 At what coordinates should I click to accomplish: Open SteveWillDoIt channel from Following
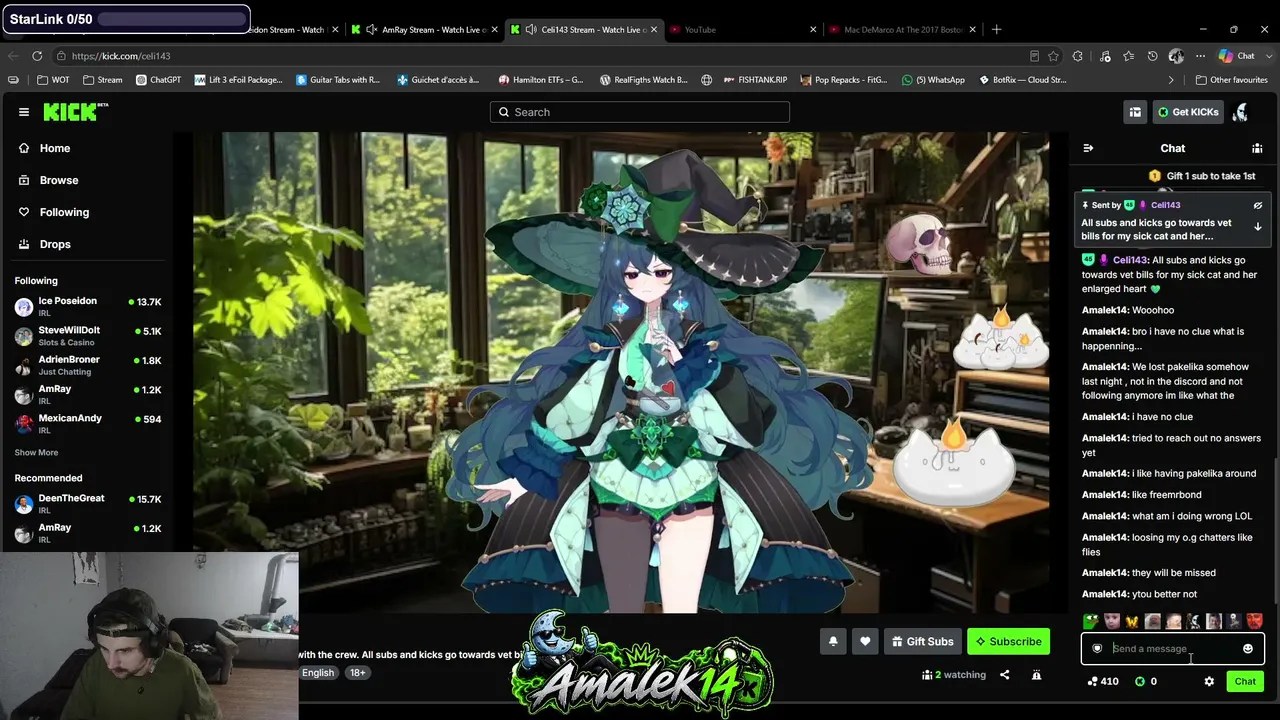88,335
